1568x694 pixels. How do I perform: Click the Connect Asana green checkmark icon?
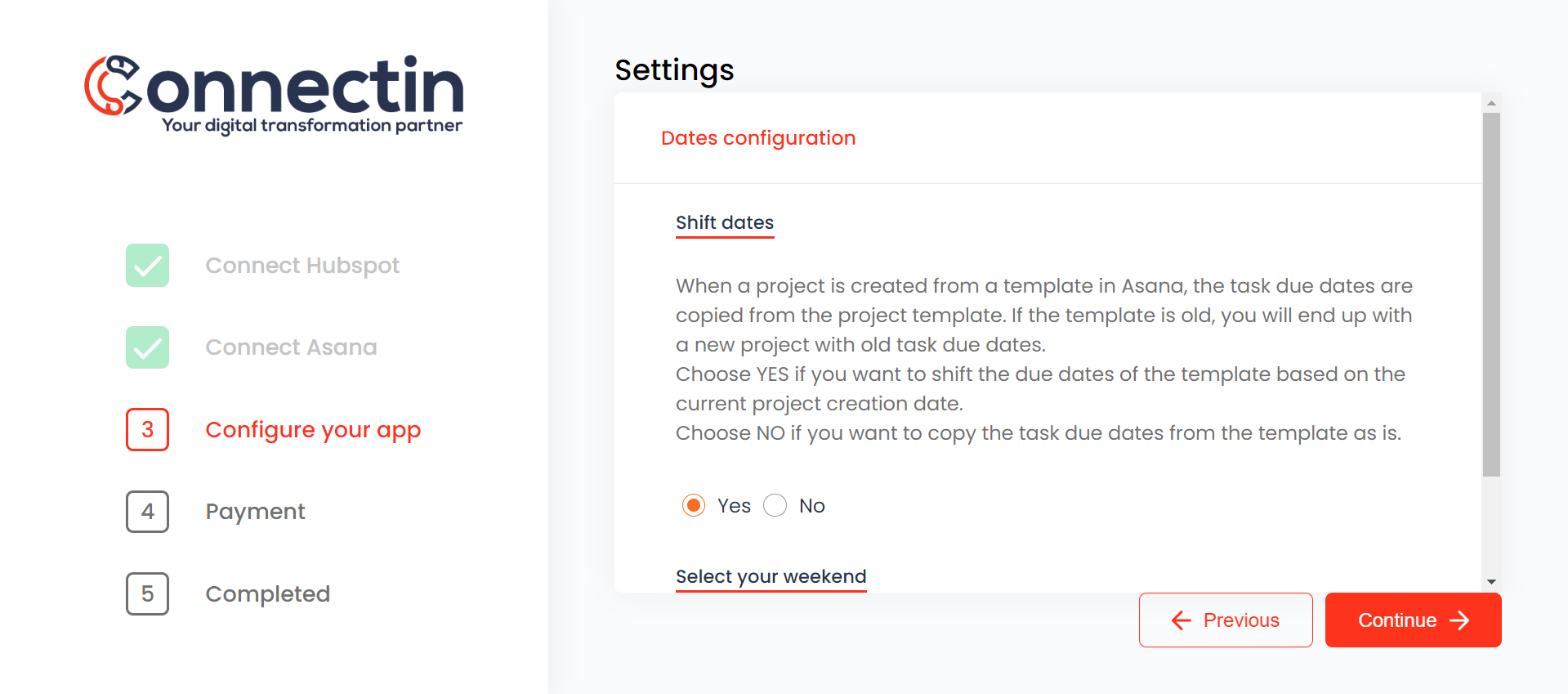coord(147,347)
